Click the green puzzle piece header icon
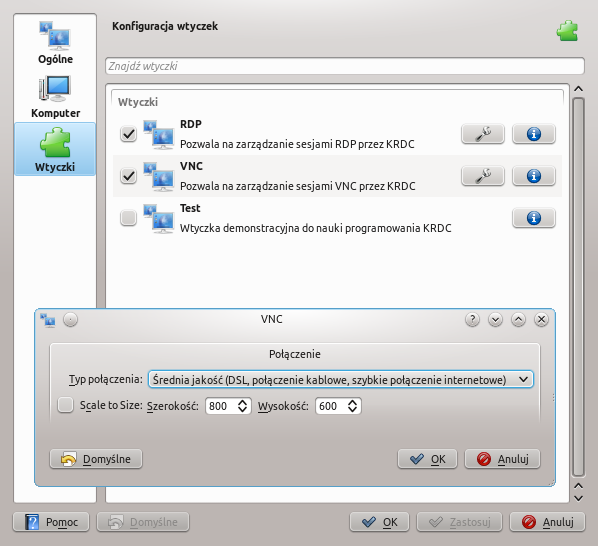 coord(567,31)
